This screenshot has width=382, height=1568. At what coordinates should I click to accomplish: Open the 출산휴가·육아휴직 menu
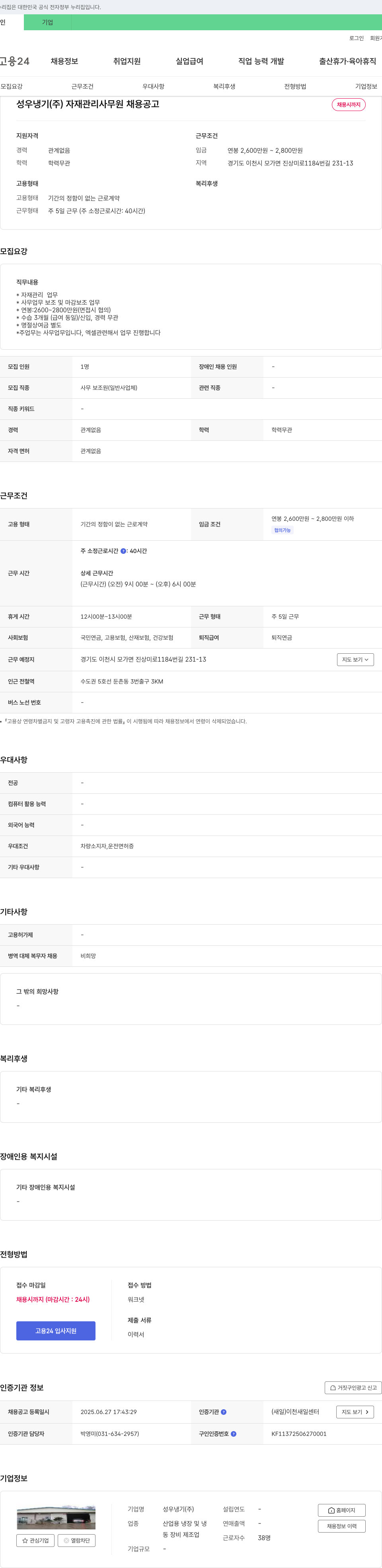pos(347,62)
